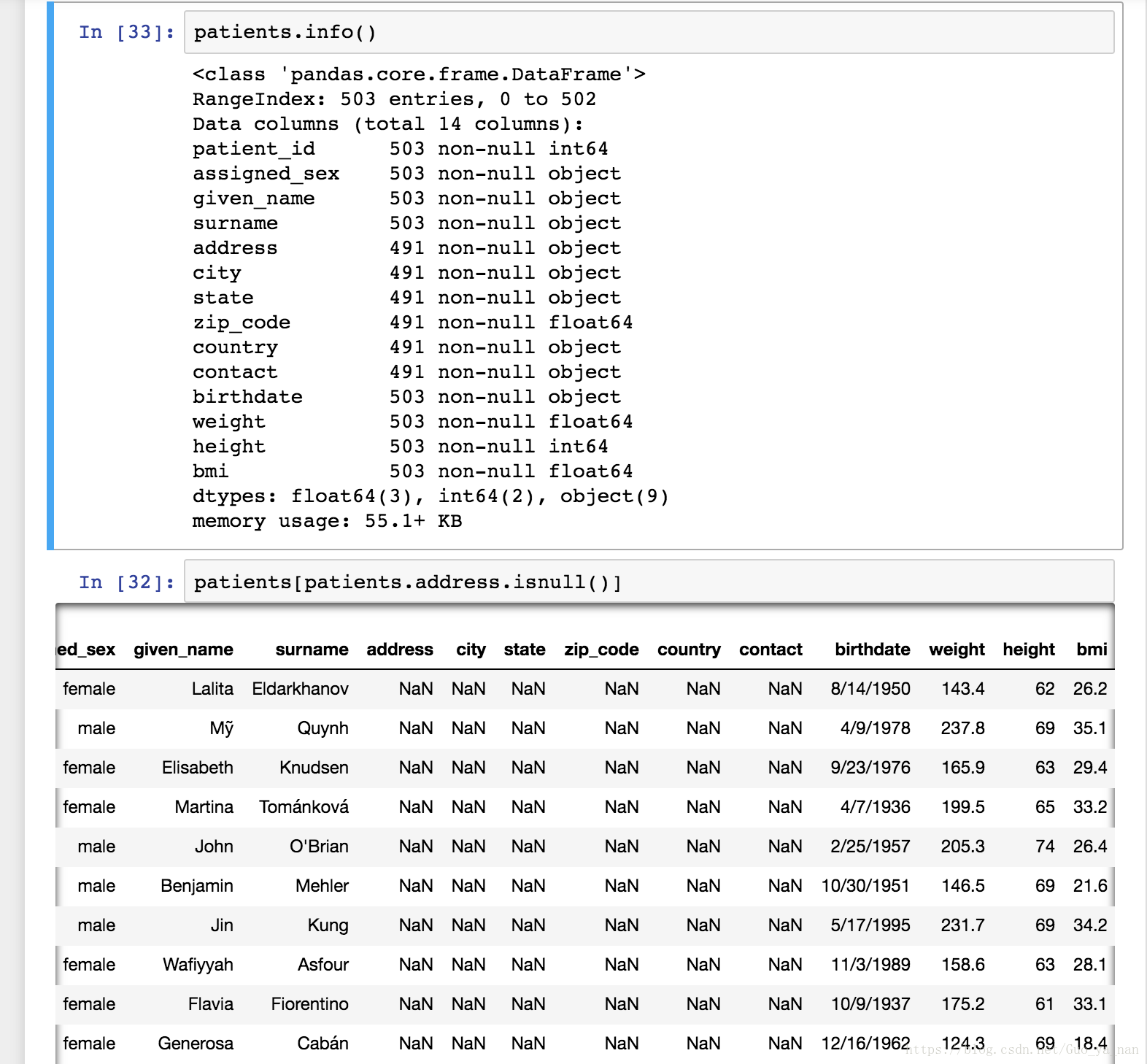Image resolution: width=1147 pixels, height=1064 pixels.
Task: Click weight value 165.9
Action: point(962,768)
